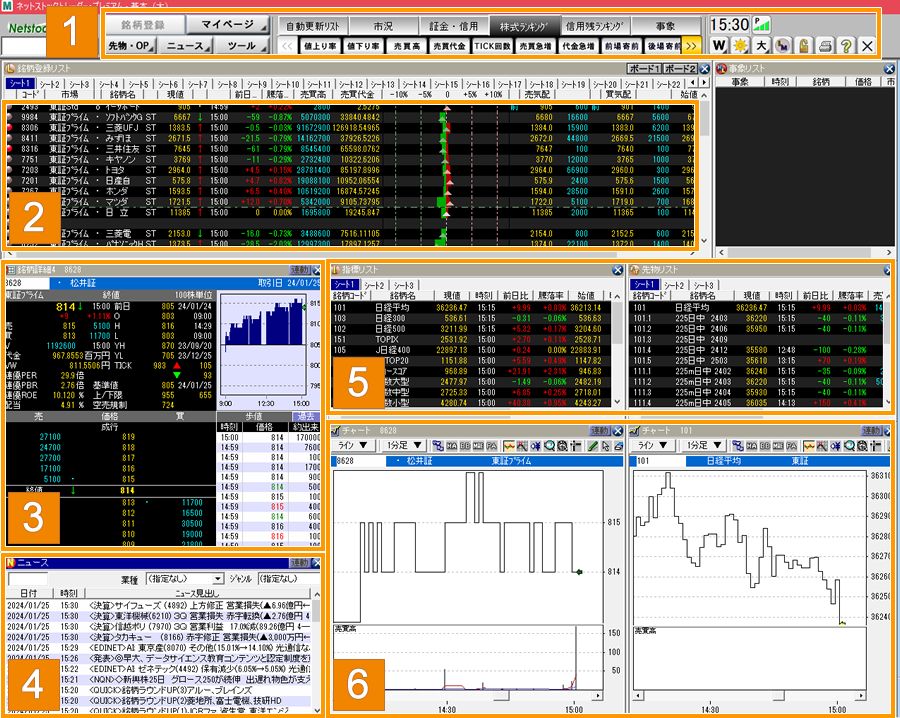The image size is (900, 718).
Task: Click the 過去 button above tick list
Action: coord(303,416)
